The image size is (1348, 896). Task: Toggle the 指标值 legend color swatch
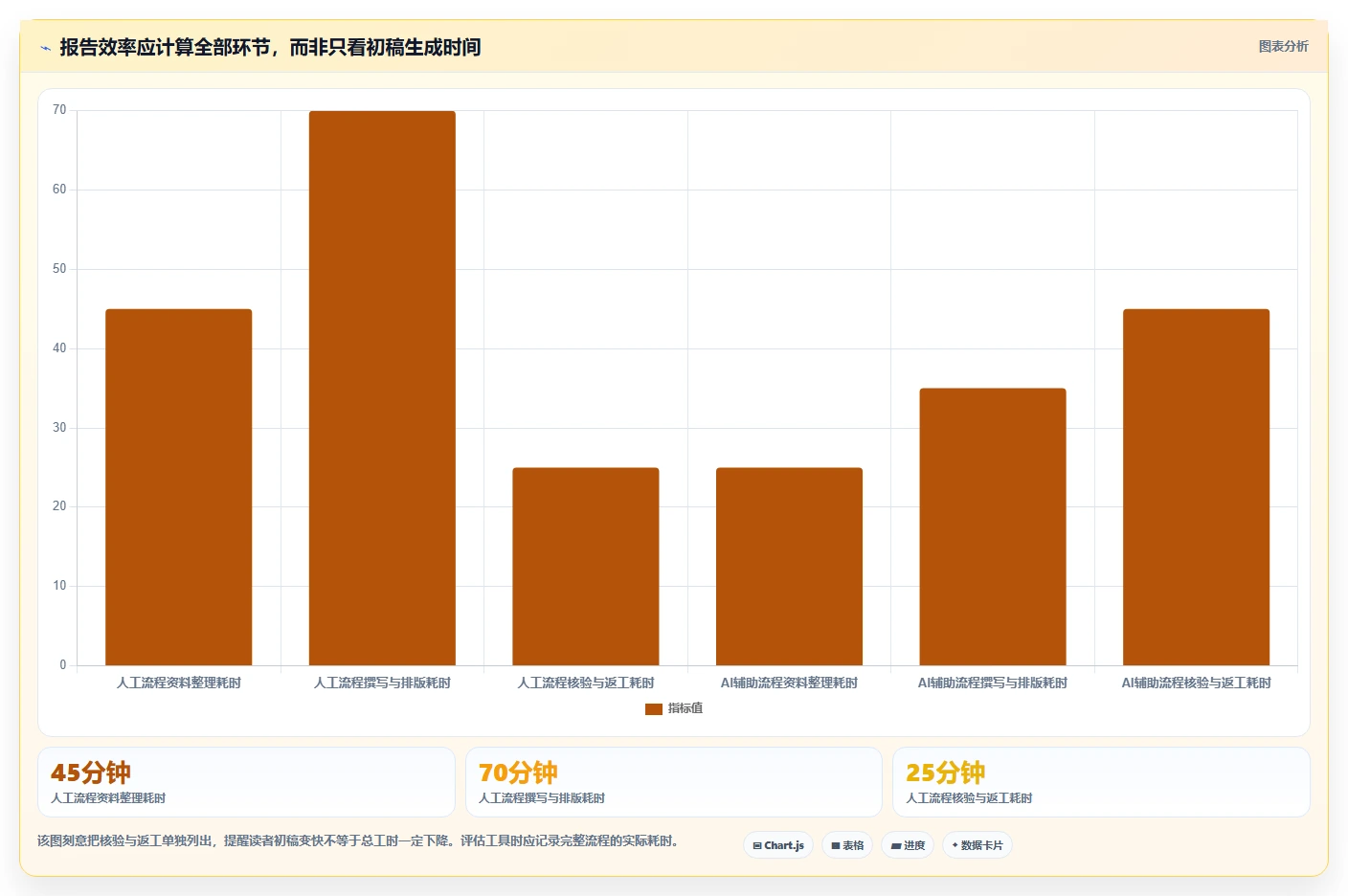click(x=654, y=708)
